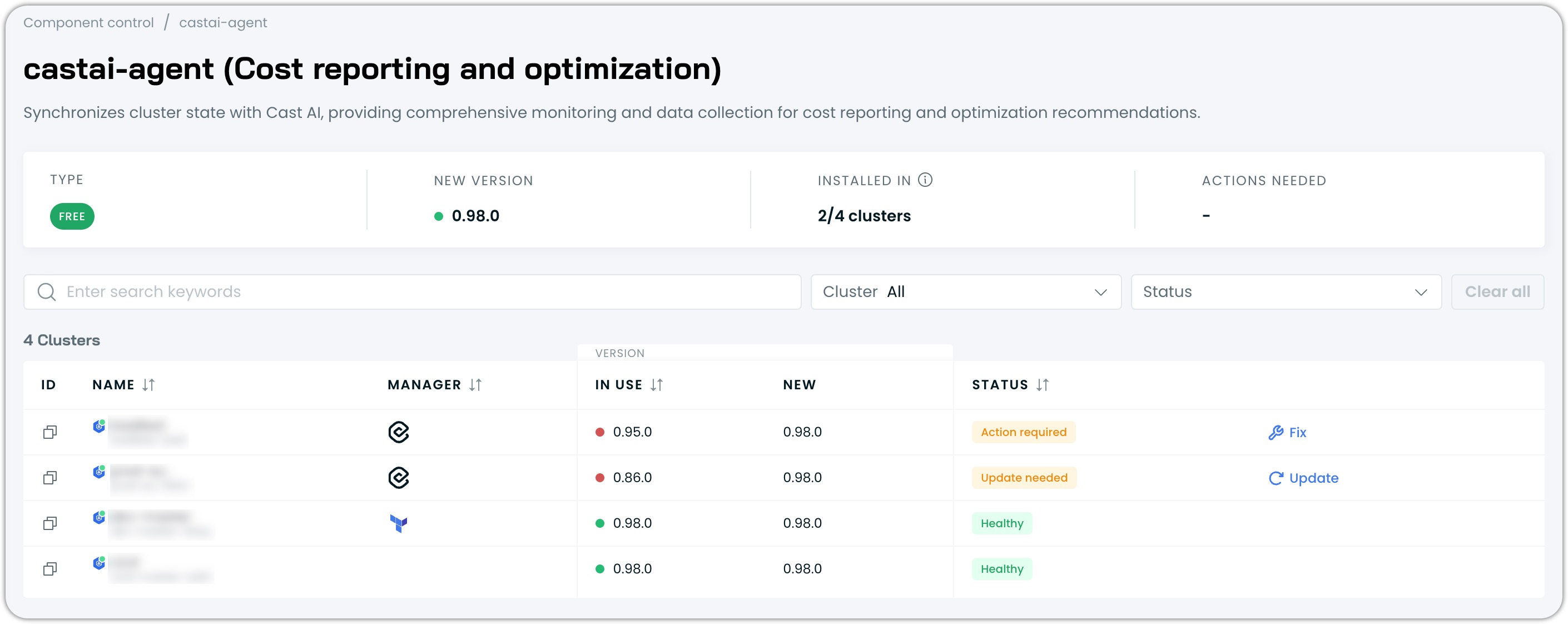Copy cluster ID in the 0.86.0 row
The image size is (1568, 624).
click(50, 478)
